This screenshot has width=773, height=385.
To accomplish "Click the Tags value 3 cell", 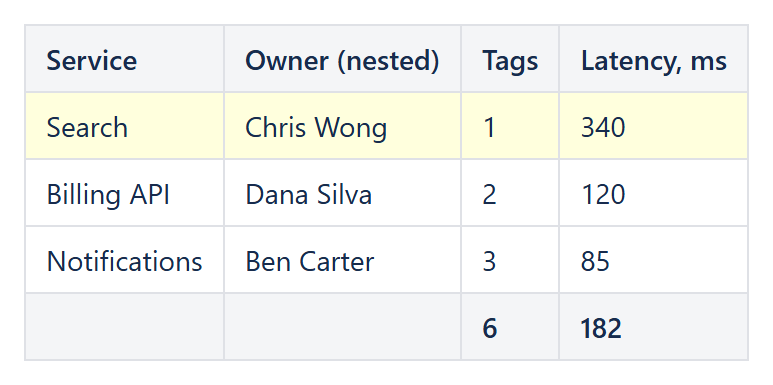I will point(510,260).
